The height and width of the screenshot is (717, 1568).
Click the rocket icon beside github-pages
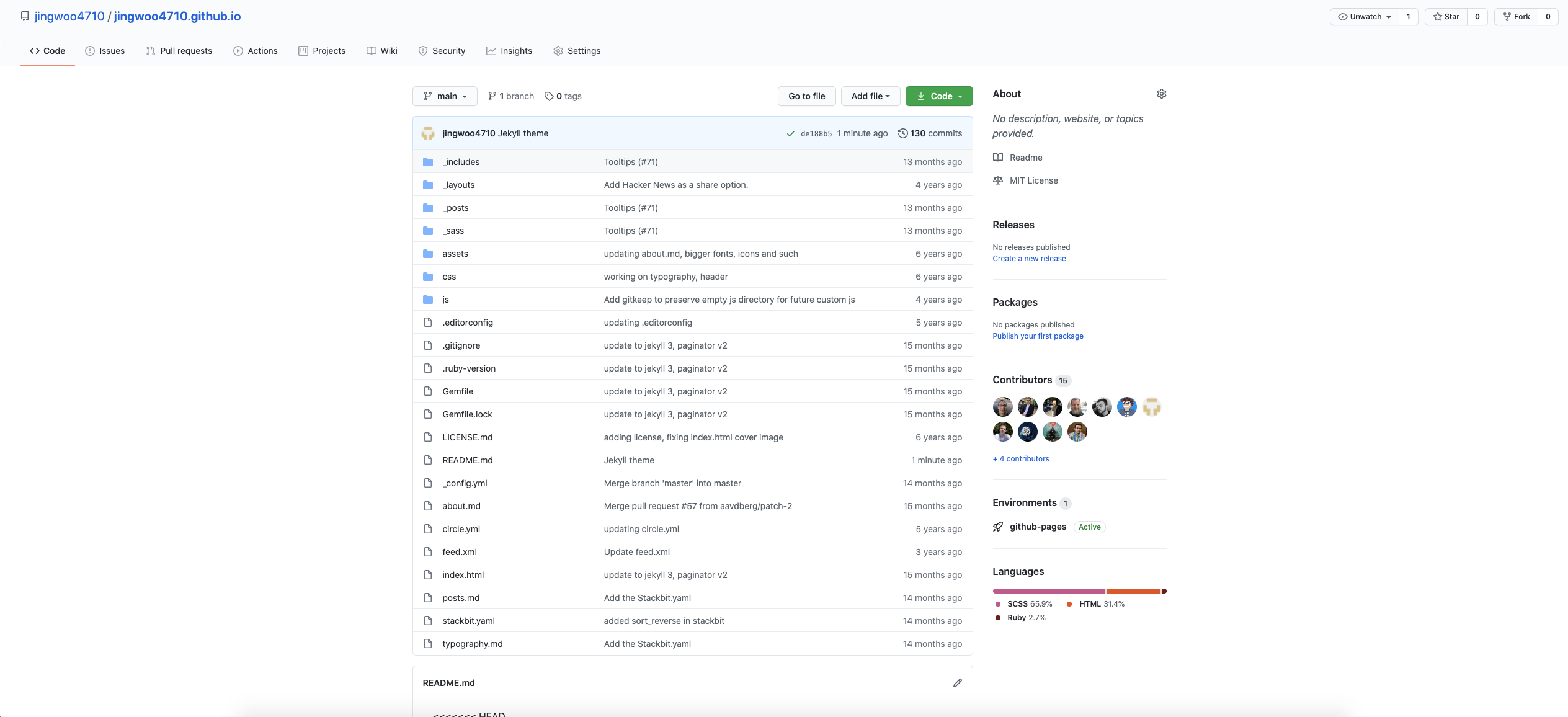point(997,527)
